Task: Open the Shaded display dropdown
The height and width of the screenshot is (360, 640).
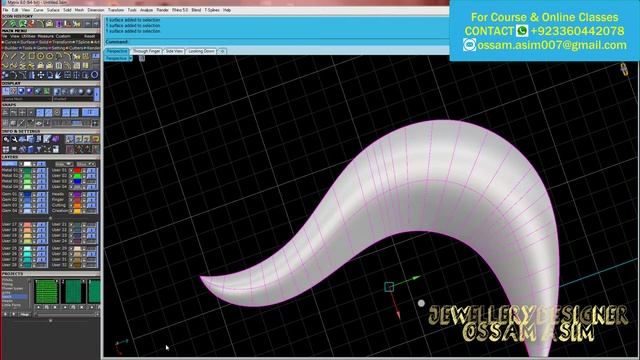Action: click(73, 99)
